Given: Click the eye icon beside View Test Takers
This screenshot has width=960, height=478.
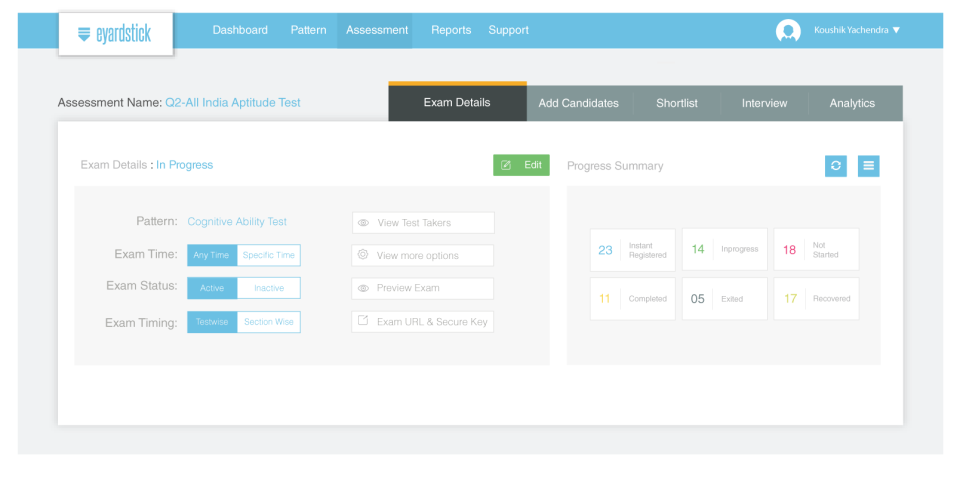Looking at the screenshot, I should pos(363,223).
